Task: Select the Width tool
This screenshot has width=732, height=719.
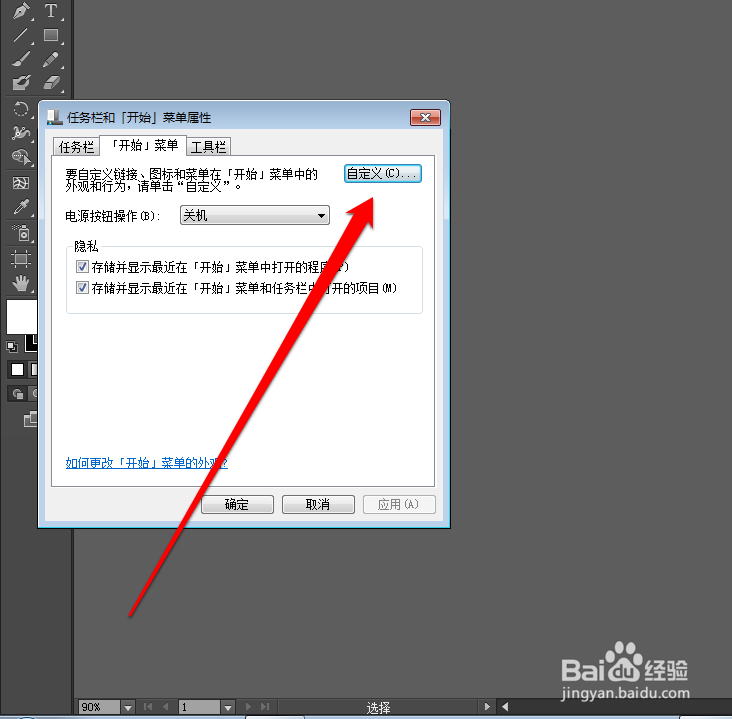Action: 21,133
